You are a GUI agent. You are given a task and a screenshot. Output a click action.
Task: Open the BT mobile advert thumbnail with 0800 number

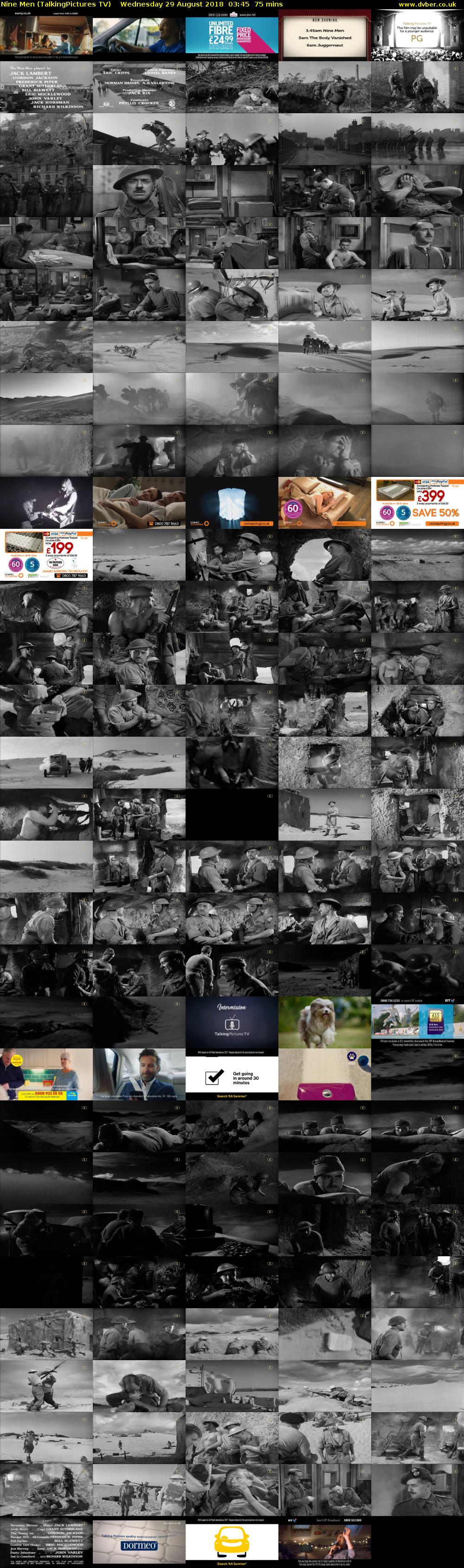pyautogui.click(x=418, y=1022)
